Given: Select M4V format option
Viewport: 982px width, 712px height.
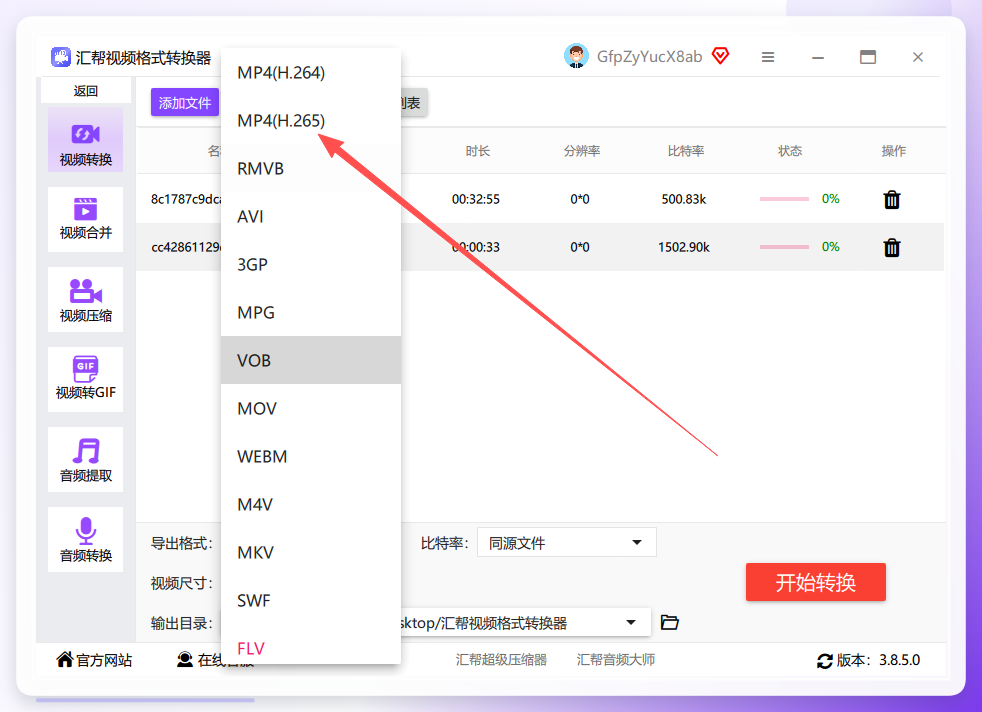Looking at the screenshot, I should tap(311, 504).
